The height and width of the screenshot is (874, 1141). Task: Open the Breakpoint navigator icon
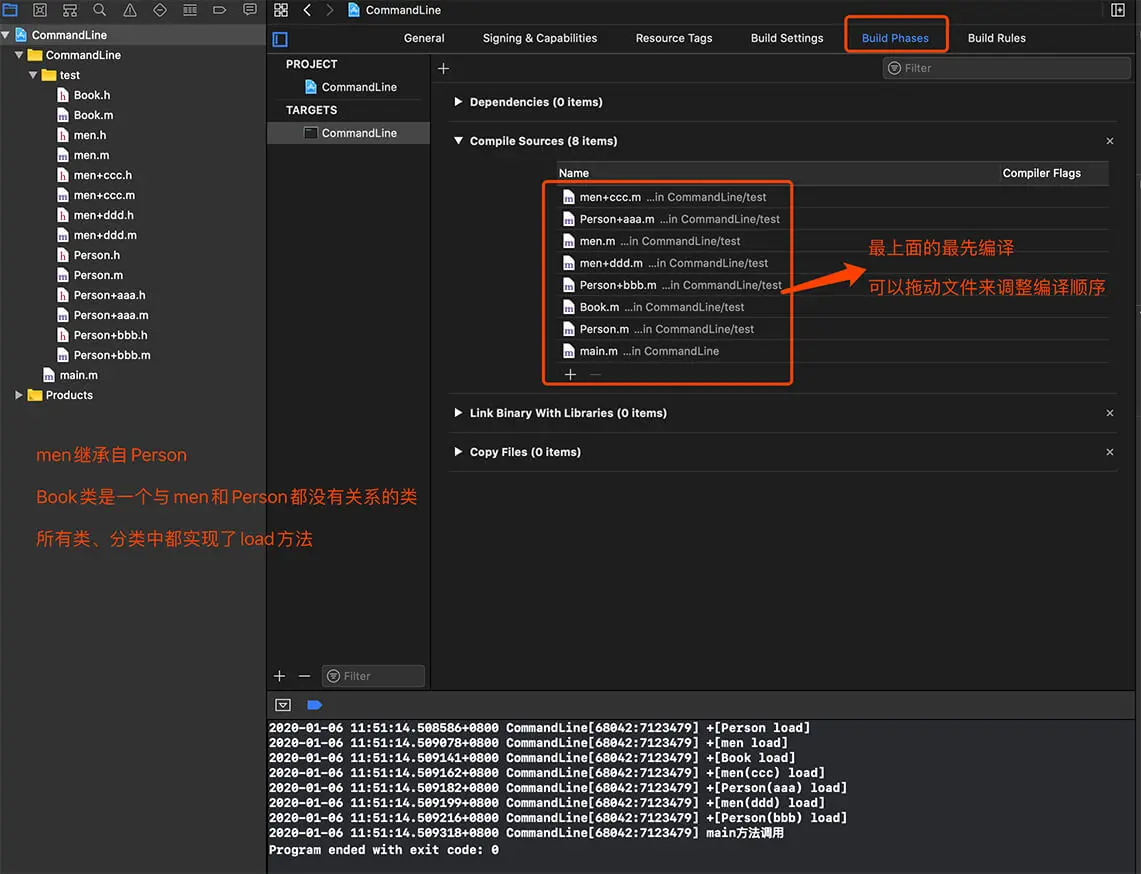coord(219,10)
